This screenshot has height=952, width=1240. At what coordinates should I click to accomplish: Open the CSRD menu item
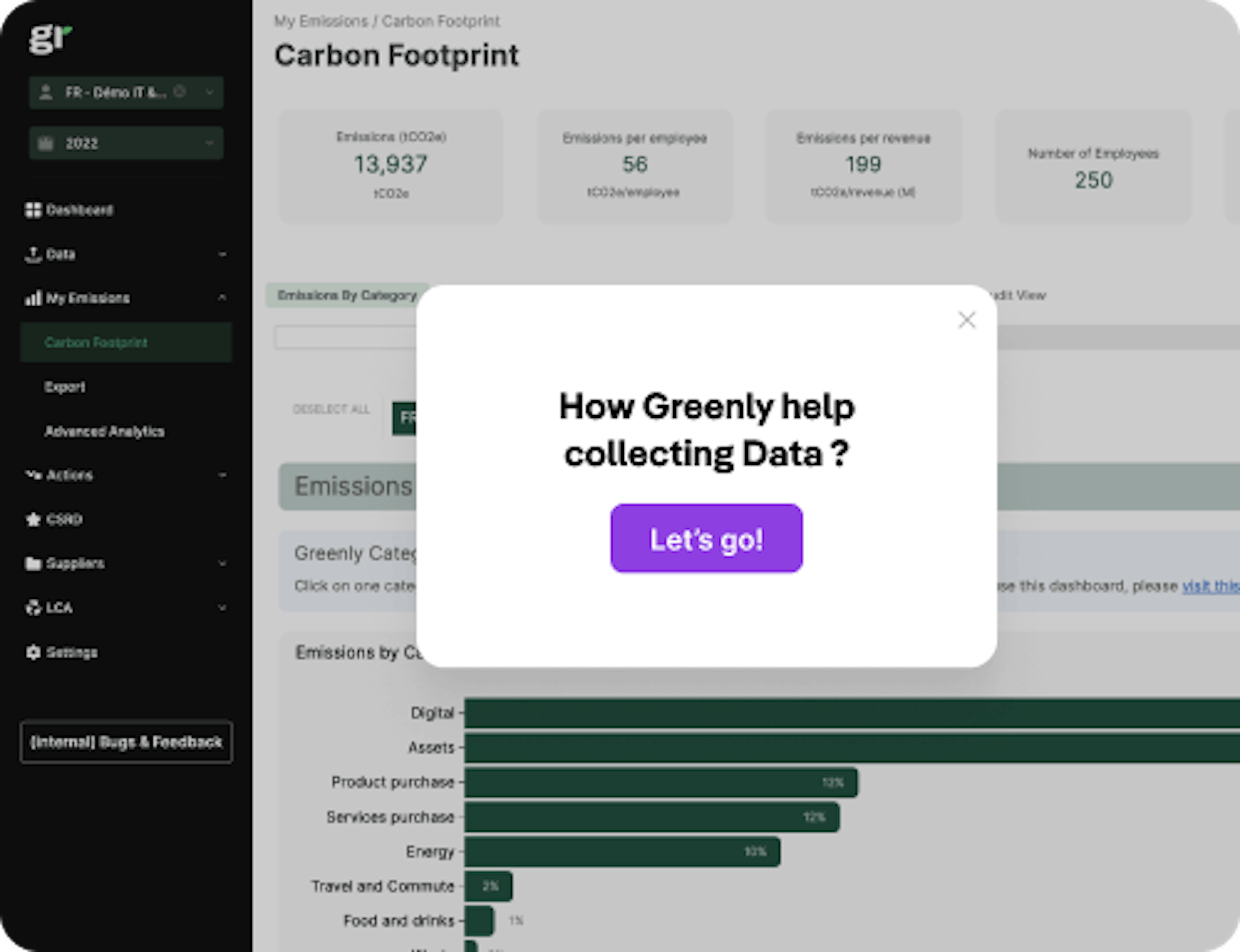64,519
